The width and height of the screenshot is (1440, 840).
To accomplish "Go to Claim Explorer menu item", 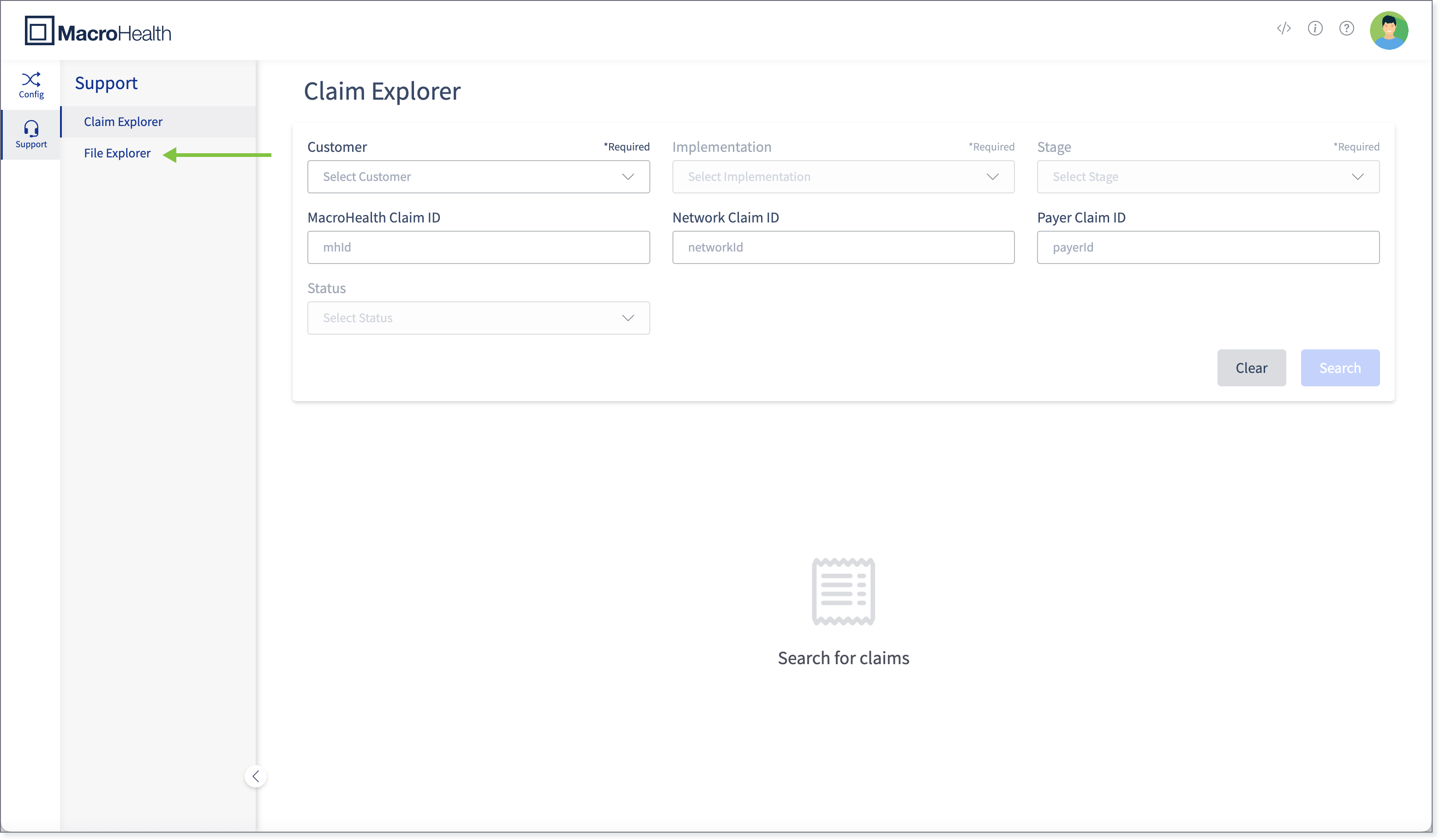I will [x=123, y=122].
